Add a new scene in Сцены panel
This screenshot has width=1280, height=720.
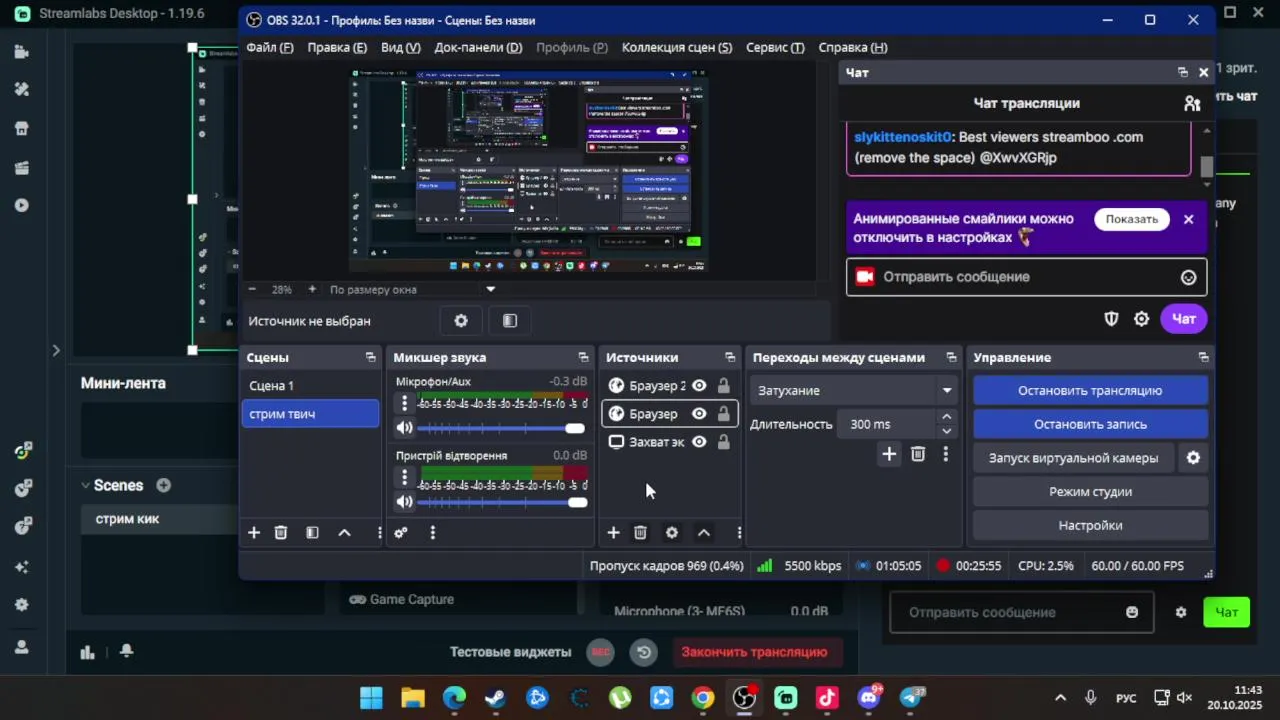(254, 533)
